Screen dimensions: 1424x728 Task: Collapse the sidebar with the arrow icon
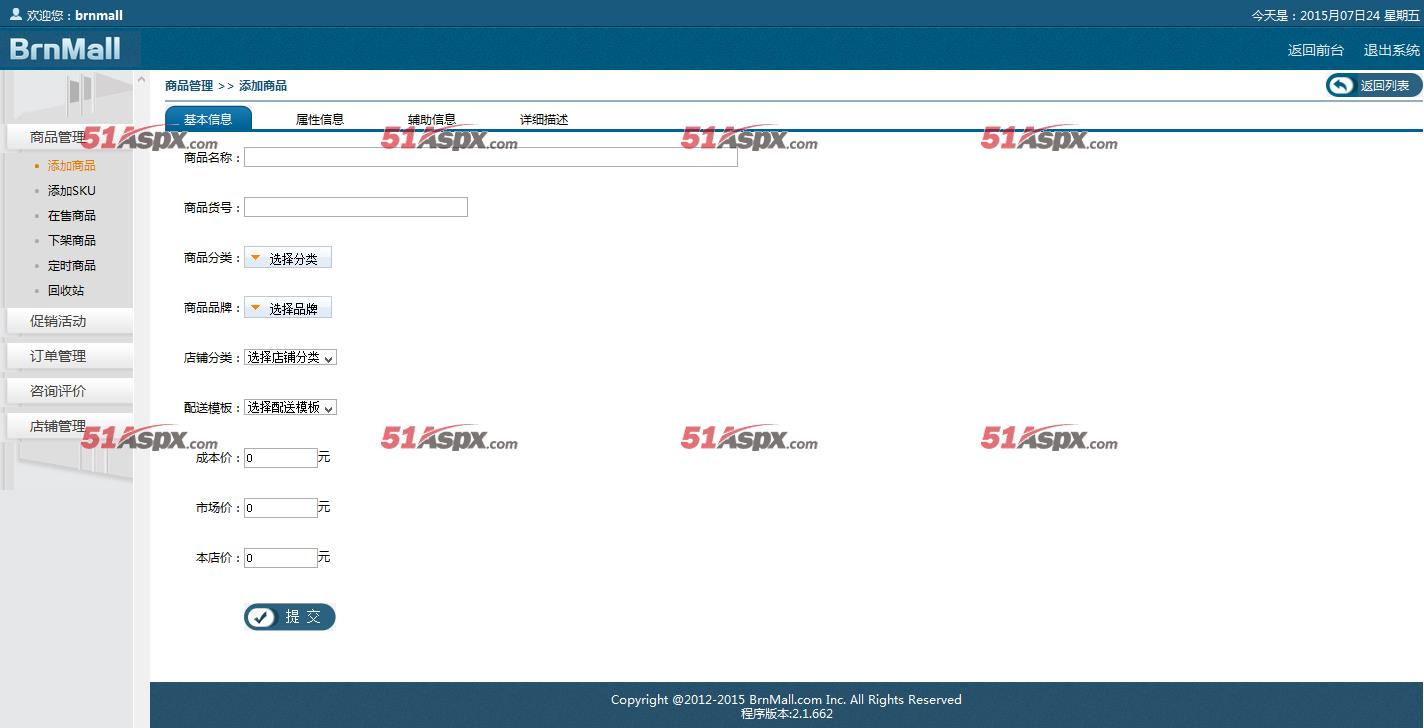[142, 79]
